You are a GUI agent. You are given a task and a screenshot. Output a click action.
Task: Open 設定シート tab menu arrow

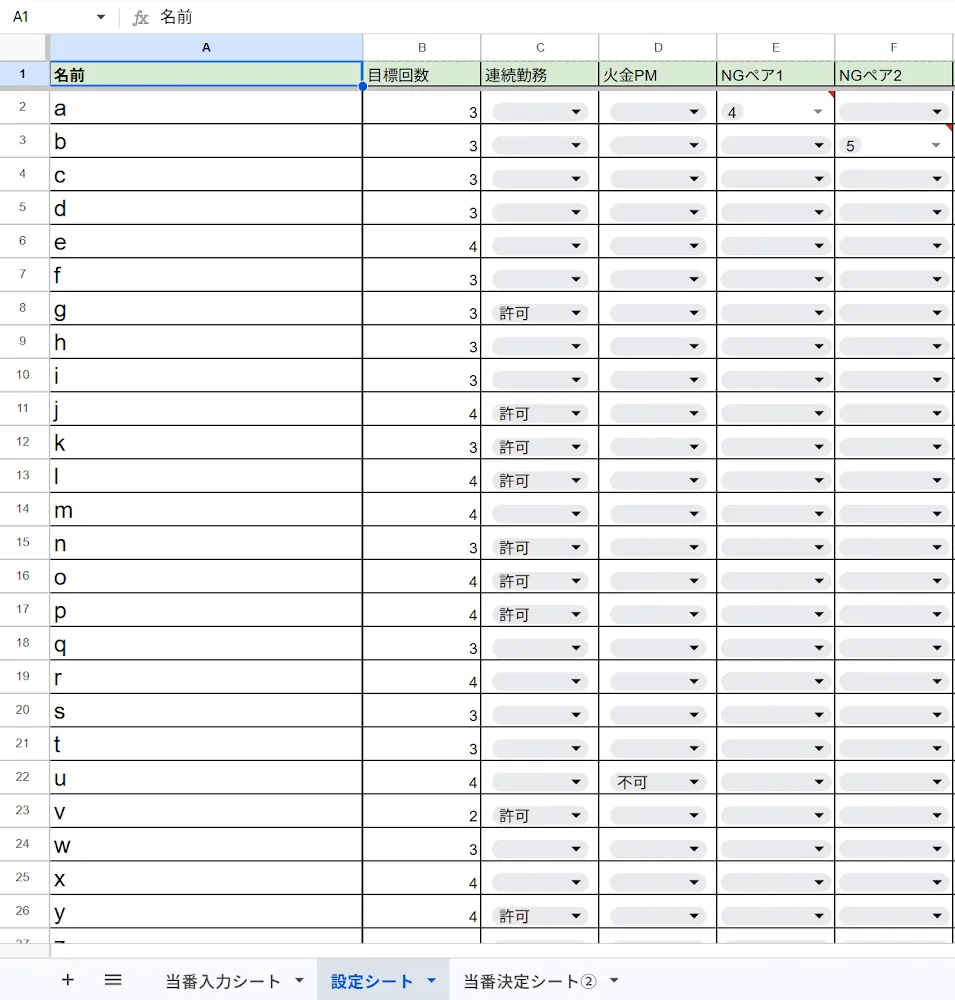(431, 981)
